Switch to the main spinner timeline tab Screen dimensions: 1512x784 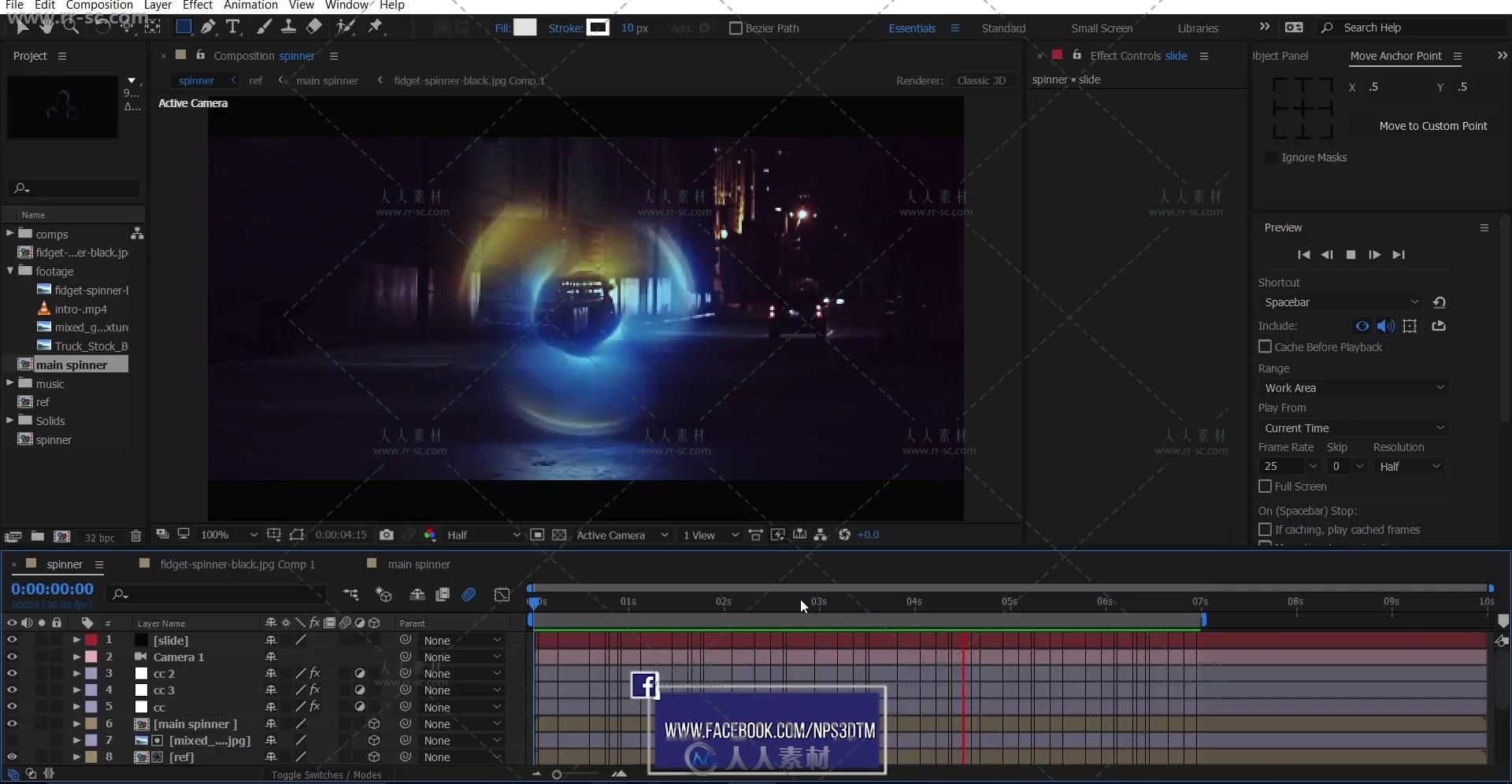coord(419,564)
